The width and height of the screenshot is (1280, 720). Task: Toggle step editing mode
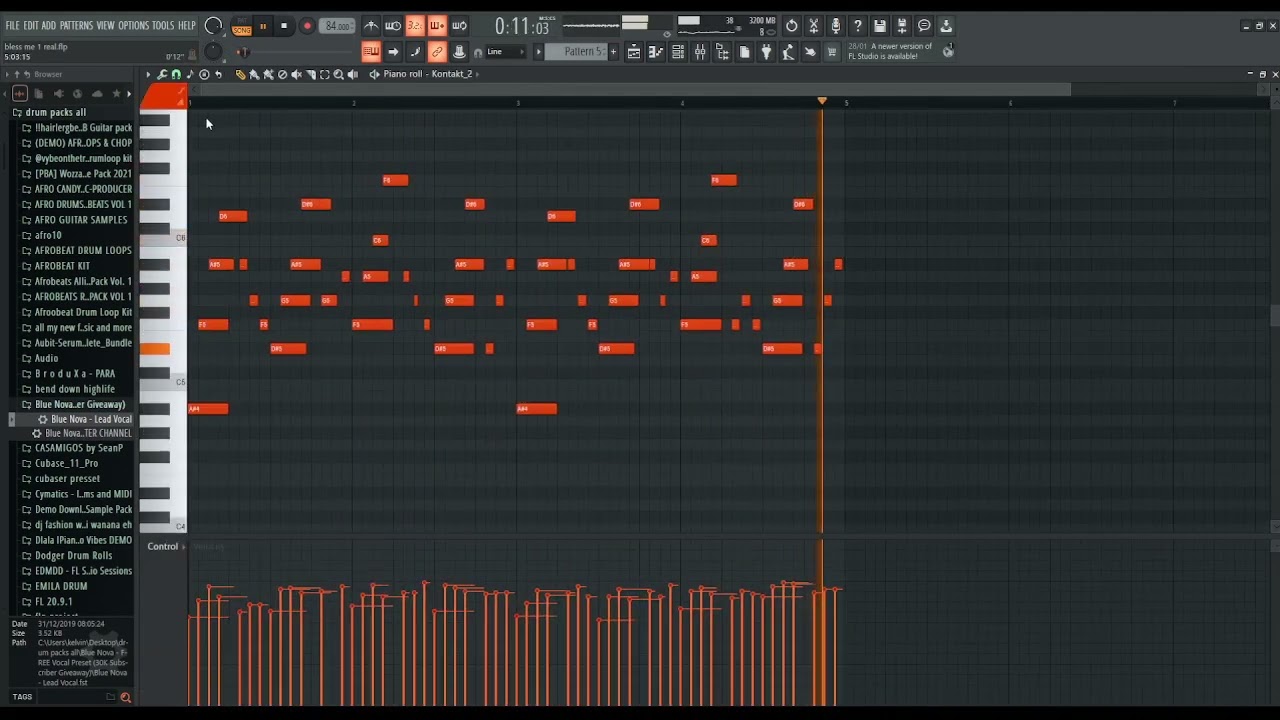click(415, 51)
